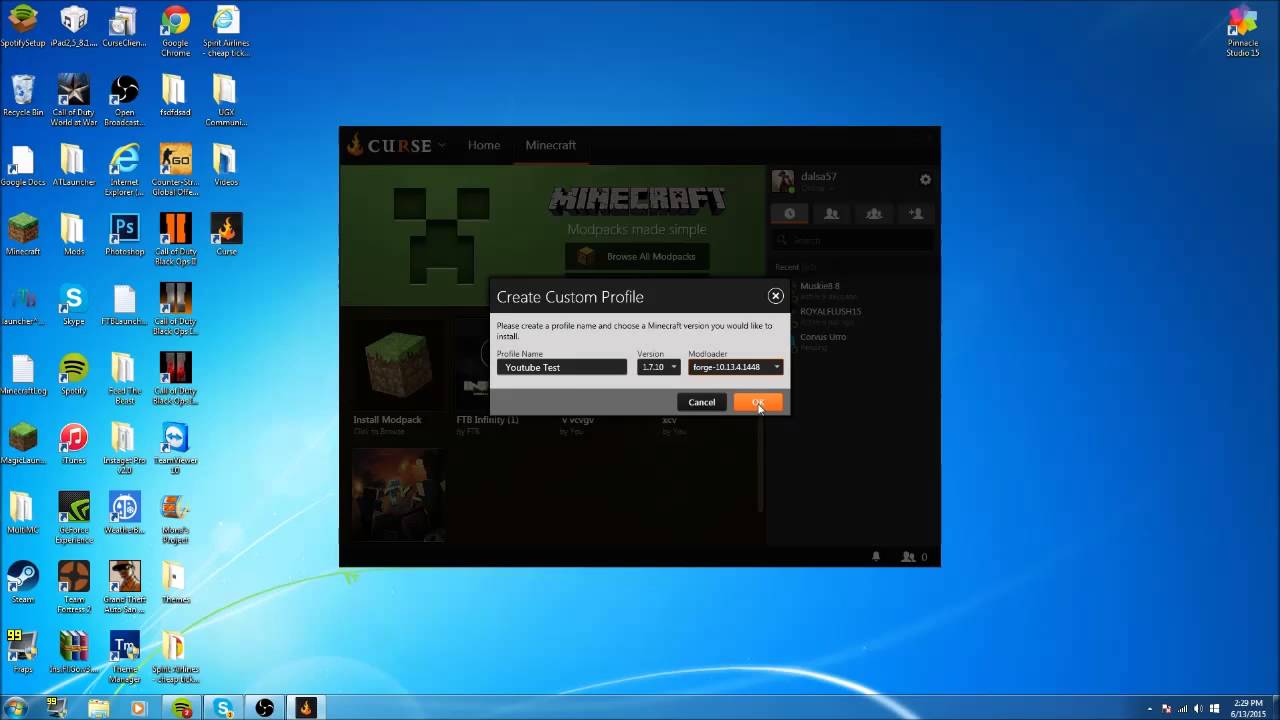1280x720 pixels.
Task: Click the Windows Start button
Action: point(15,708)
